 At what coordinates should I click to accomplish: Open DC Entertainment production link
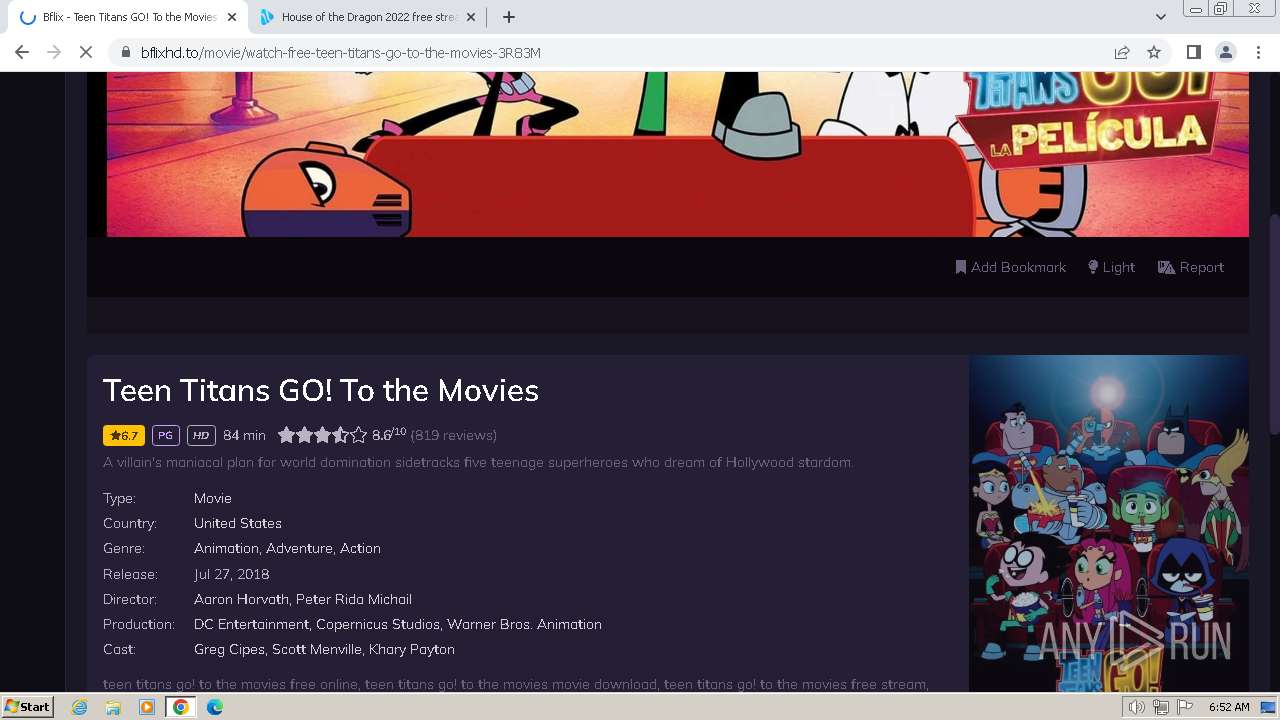pos(251,624)
